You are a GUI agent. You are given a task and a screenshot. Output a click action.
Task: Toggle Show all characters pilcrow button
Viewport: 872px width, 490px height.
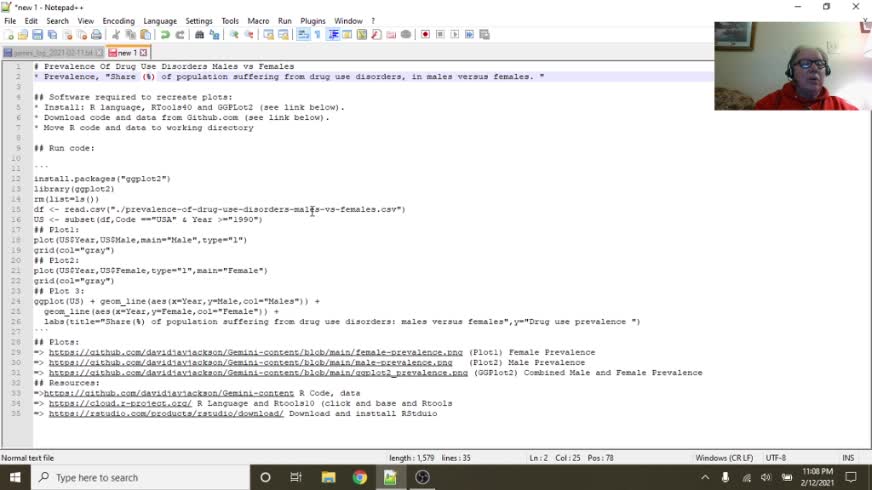[x=318, y=34]
